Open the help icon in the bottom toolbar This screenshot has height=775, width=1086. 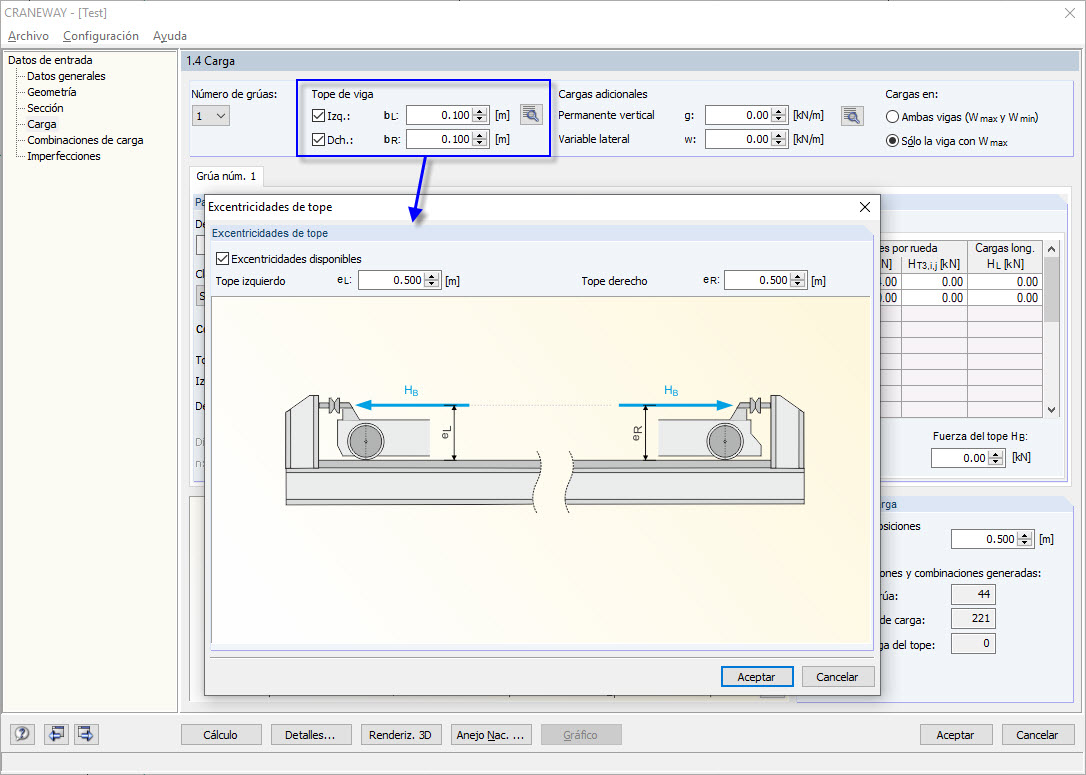click(22, 733)
